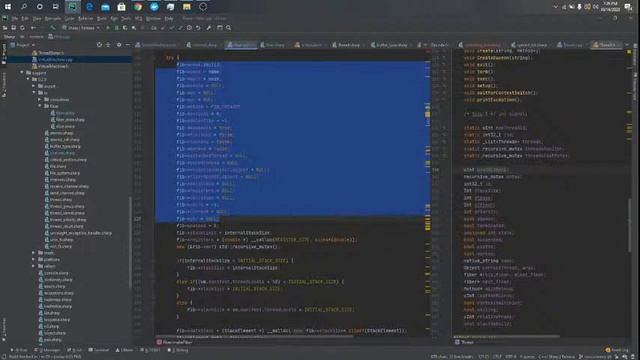The height and width of the screenshot is (360, 640).
Task: Expand the folder just below platform in tree
Action: [34, 266]
